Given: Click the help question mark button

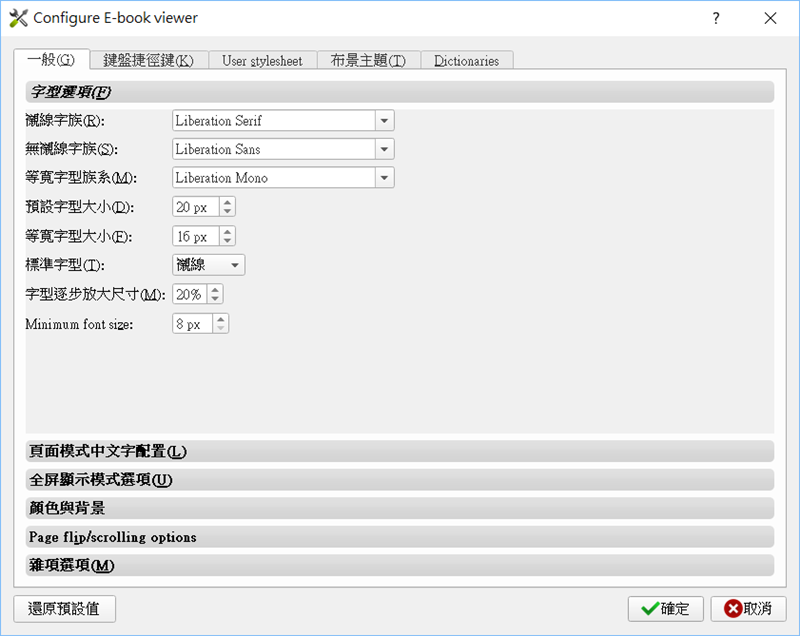Looking at the screenshot, I should click(716, 18).
